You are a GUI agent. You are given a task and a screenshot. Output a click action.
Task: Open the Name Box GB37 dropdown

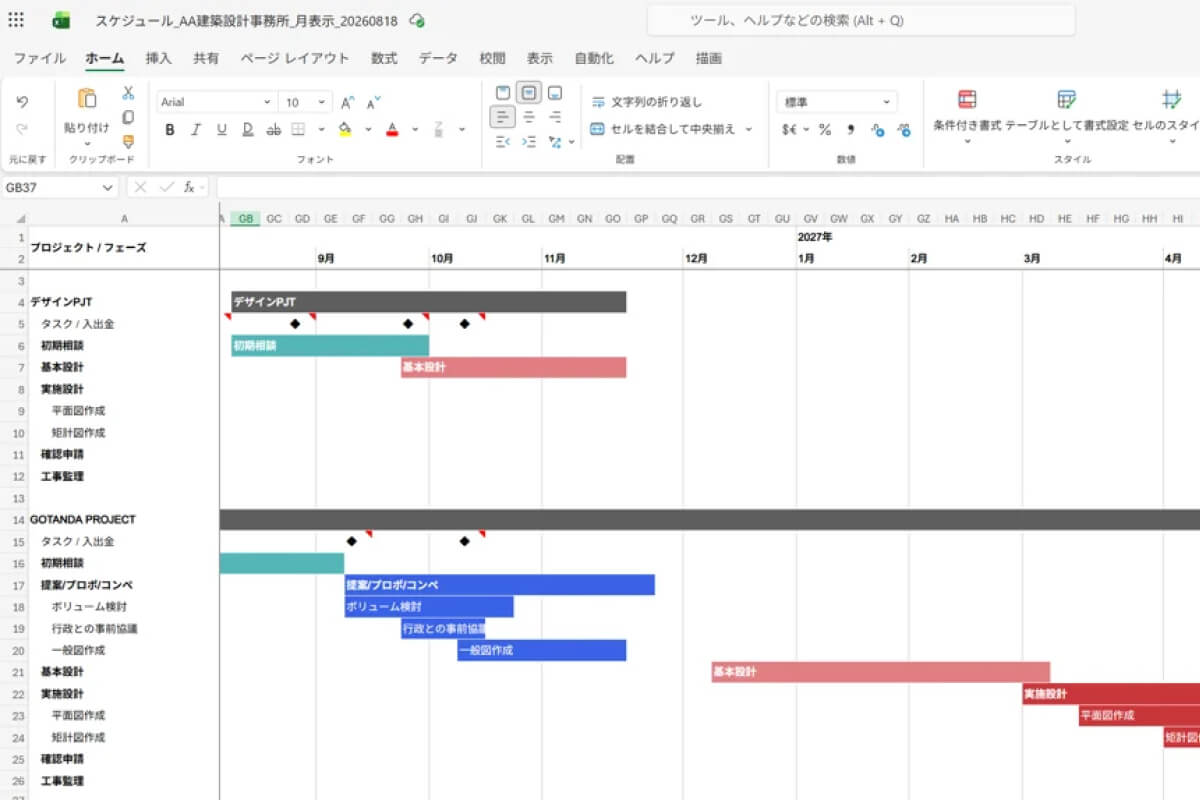[107, 187]
